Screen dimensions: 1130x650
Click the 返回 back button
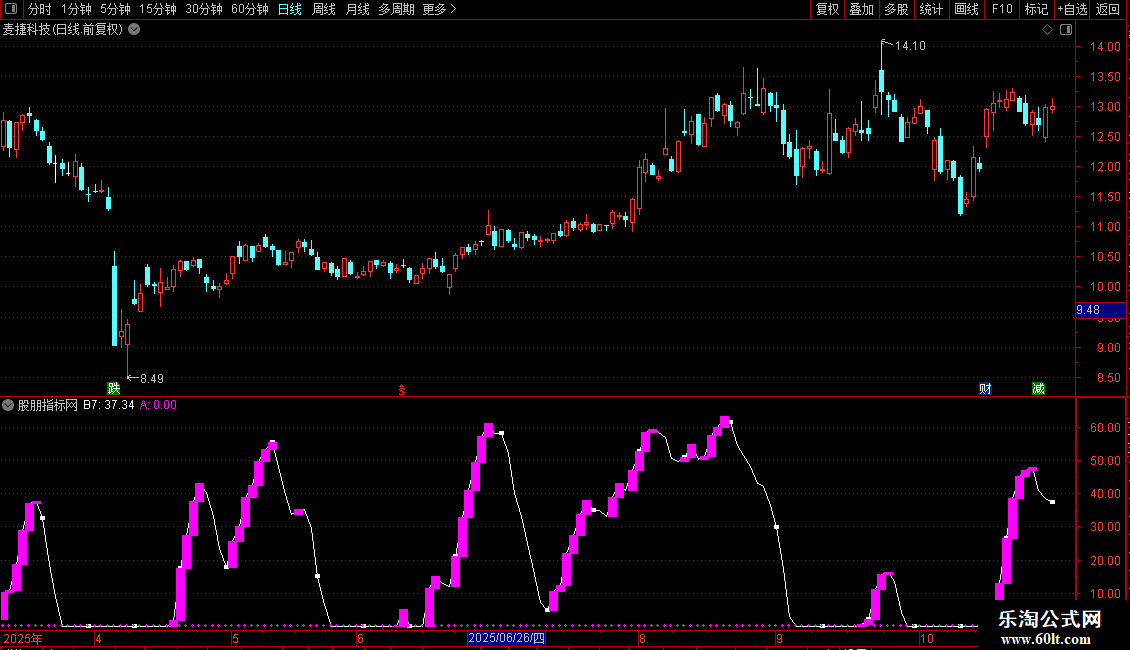click(x=1108, y=9)
